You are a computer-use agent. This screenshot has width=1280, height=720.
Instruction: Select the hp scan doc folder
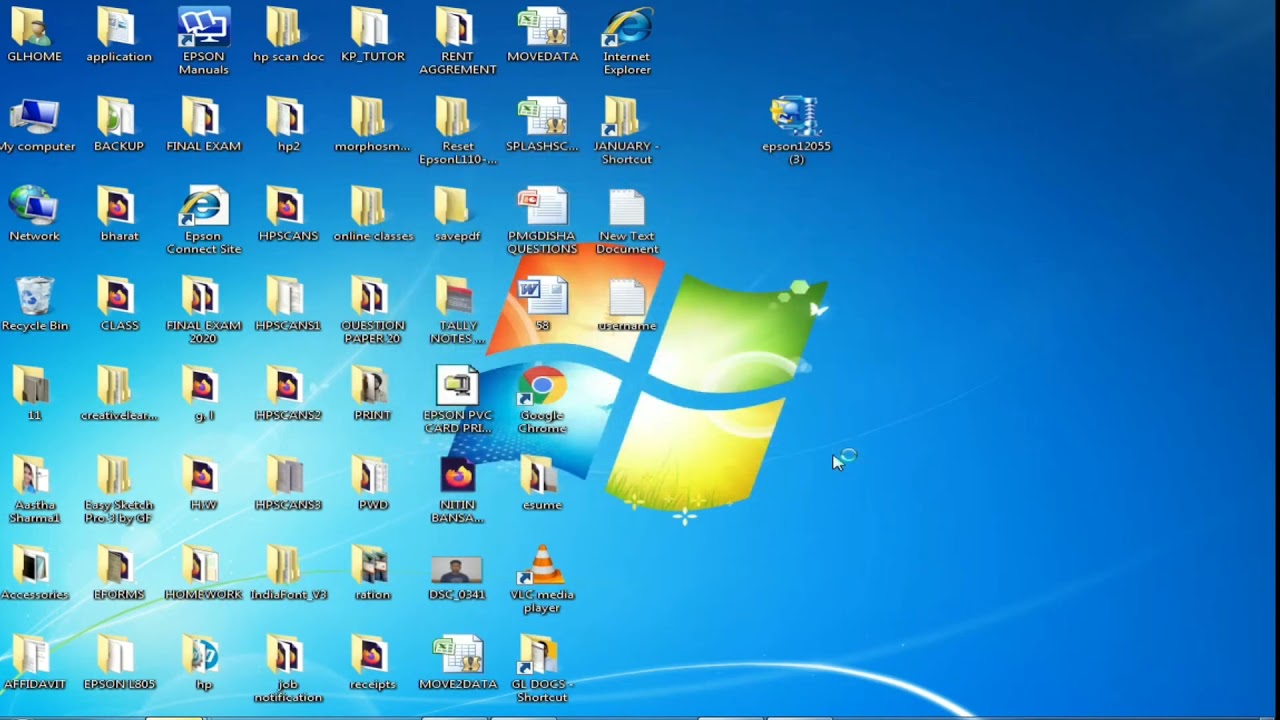[x=288, y=35]
